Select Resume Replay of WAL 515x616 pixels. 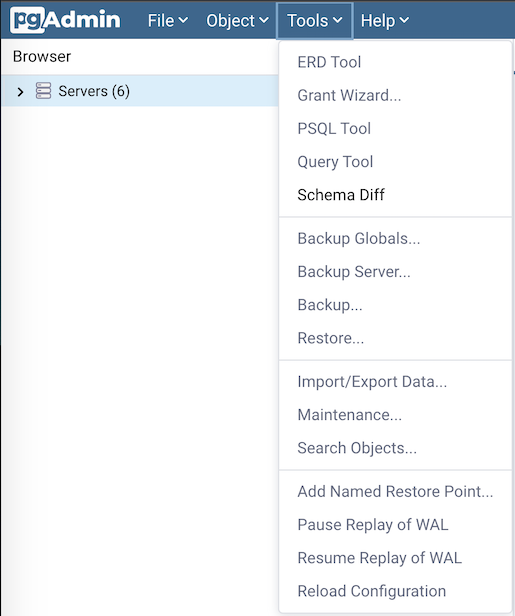pos(395,558)
